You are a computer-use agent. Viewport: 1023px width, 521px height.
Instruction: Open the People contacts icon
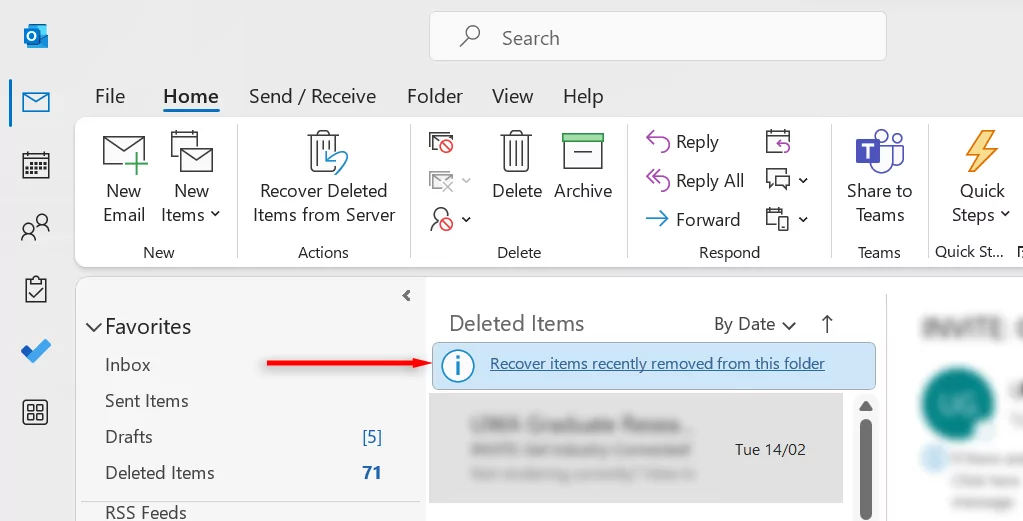coord(36,231)
